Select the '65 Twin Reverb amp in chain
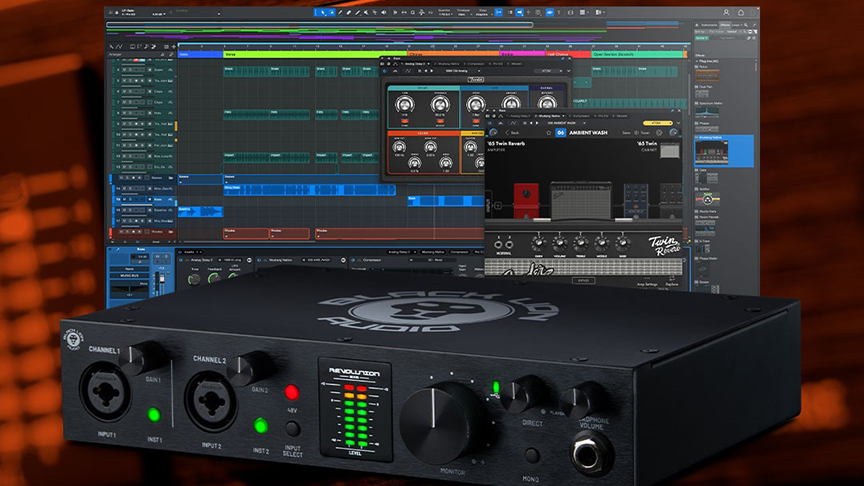This screenshot has height=486, width=864. 581,200
